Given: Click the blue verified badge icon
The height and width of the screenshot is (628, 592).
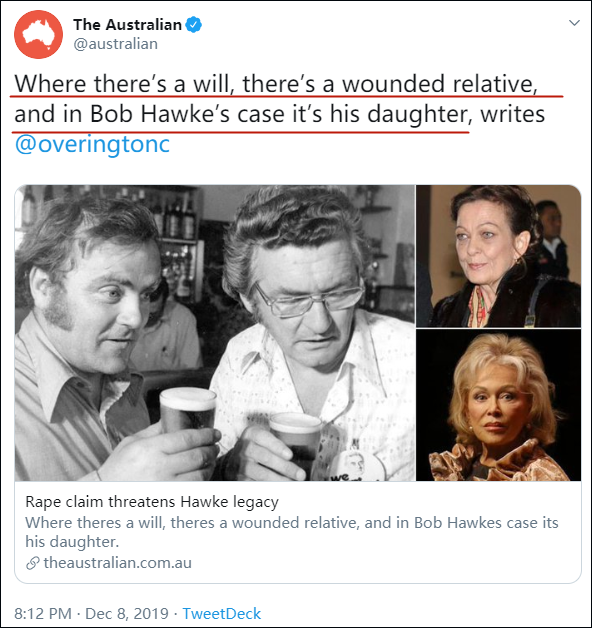Looking at the screenshot, I should click(195, 25).
